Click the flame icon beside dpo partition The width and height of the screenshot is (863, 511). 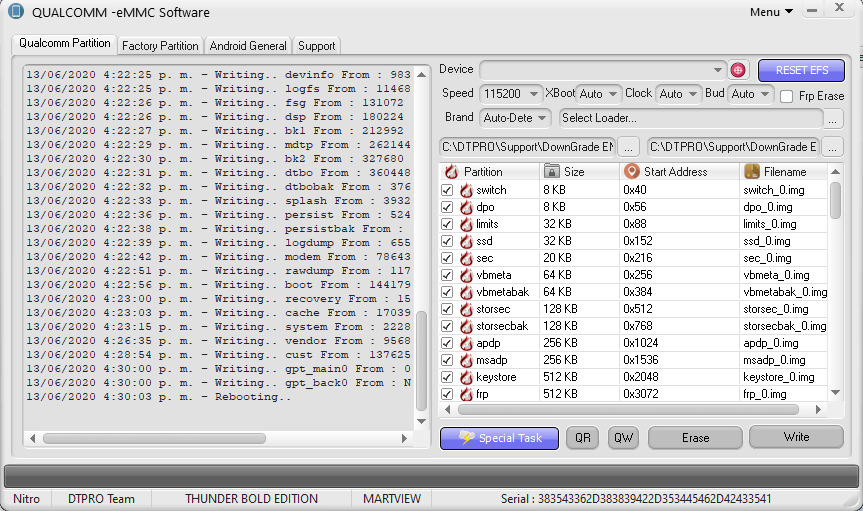click(466, 207)
